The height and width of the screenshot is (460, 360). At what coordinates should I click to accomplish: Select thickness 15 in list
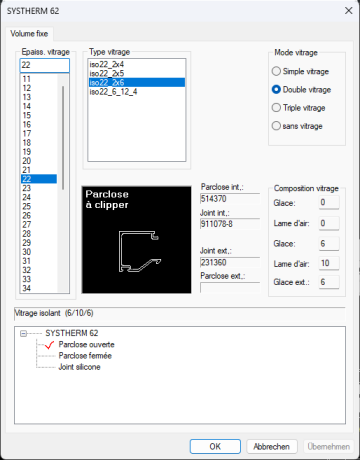point(39,115)
